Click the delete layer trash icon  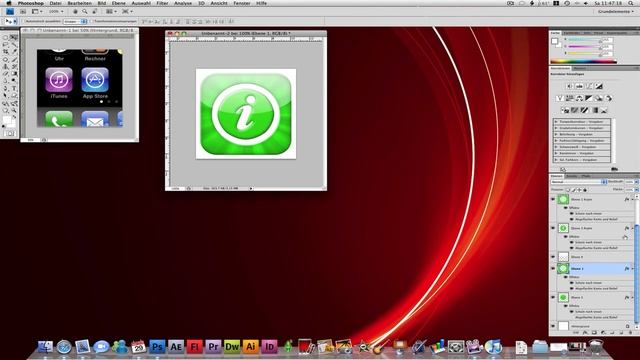pos(631,333)
